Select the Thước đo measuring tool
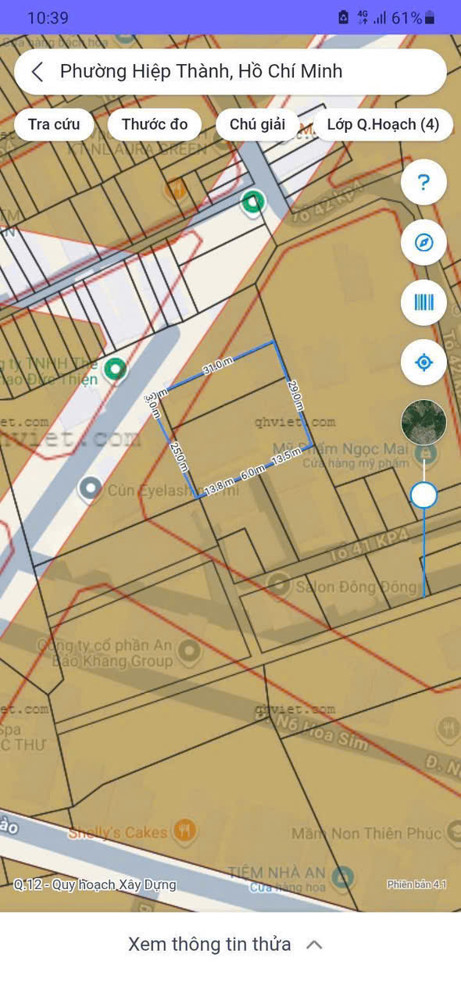 point(155,124)
